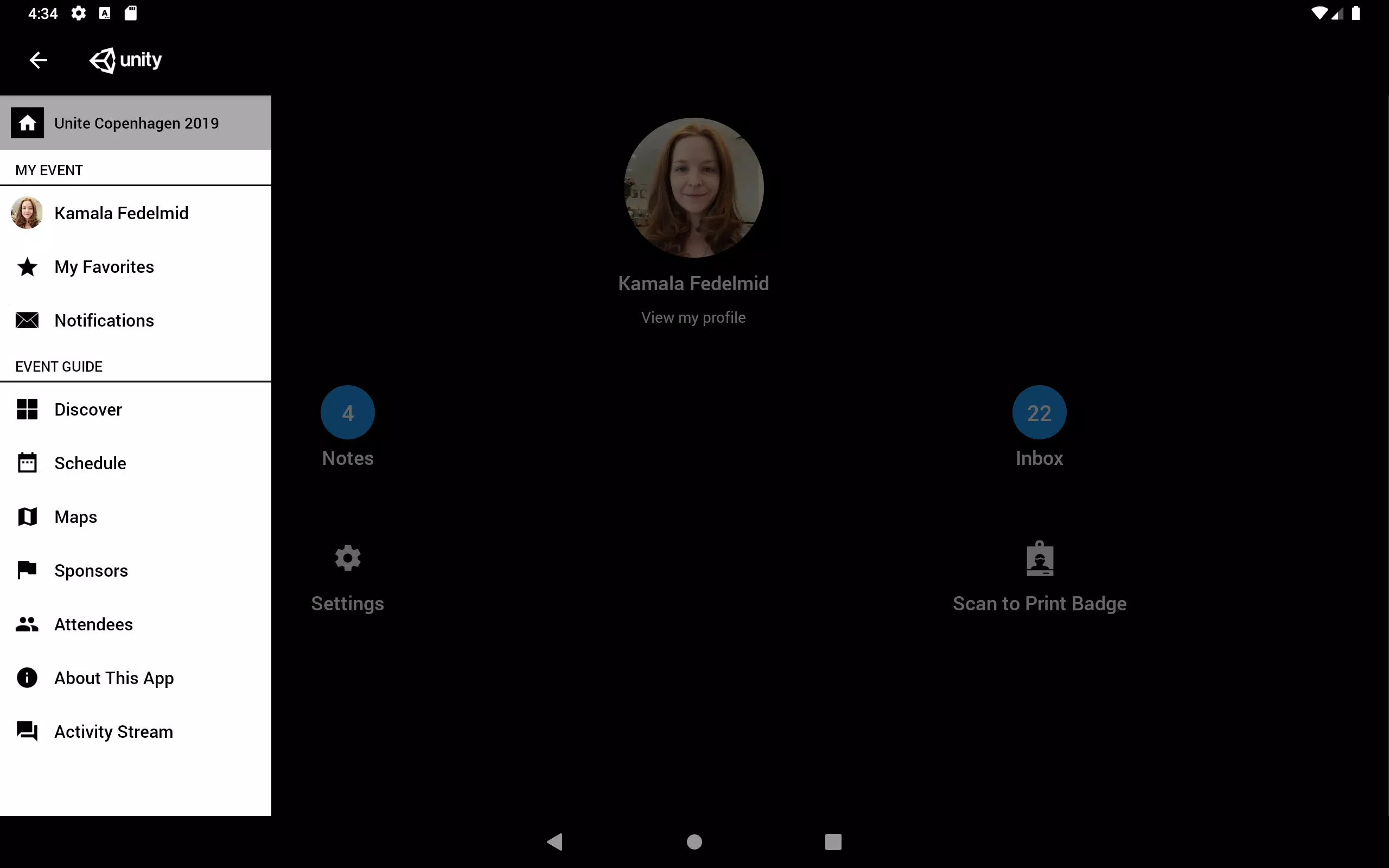The image size is (1389, 868).
Task: Tap the Scan to Print Badge icon
Action: 1040,558
